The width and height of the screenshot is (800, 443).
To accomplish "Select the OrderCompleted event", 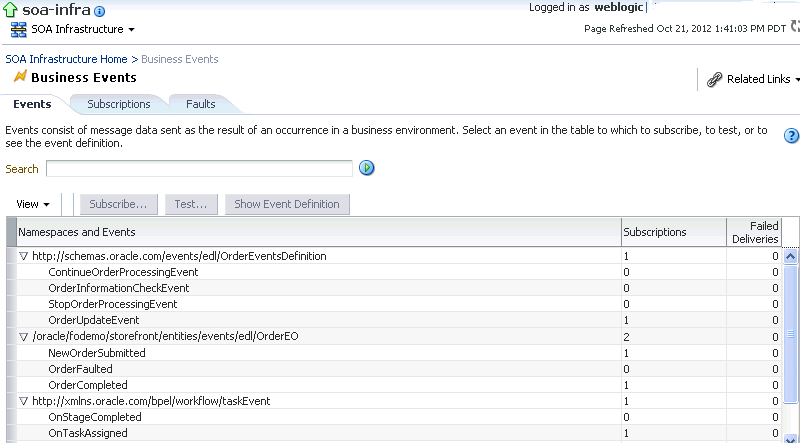I will 88,385.
